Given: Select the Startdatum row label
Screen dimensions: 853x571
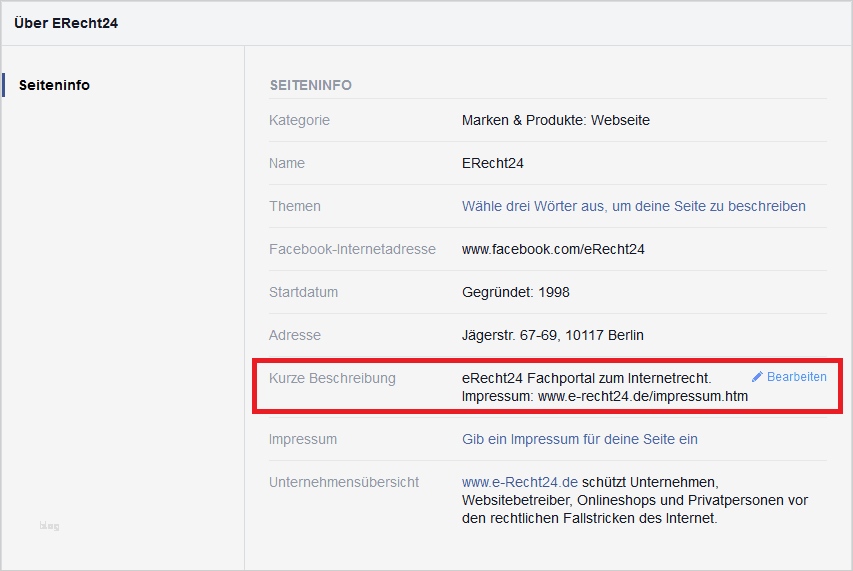Looking at the screenshot, I should click(x=303, y=292).
